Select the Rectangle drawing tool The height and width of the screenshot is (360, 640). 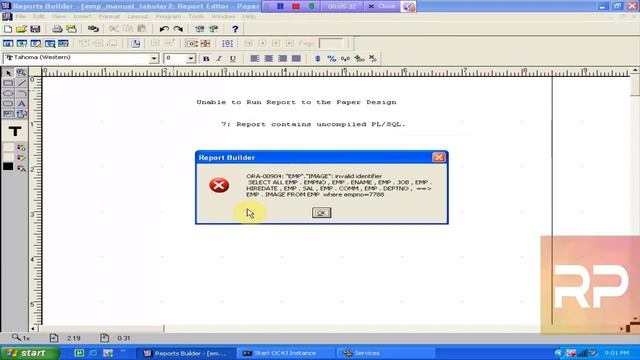click(x=8, y=83)
